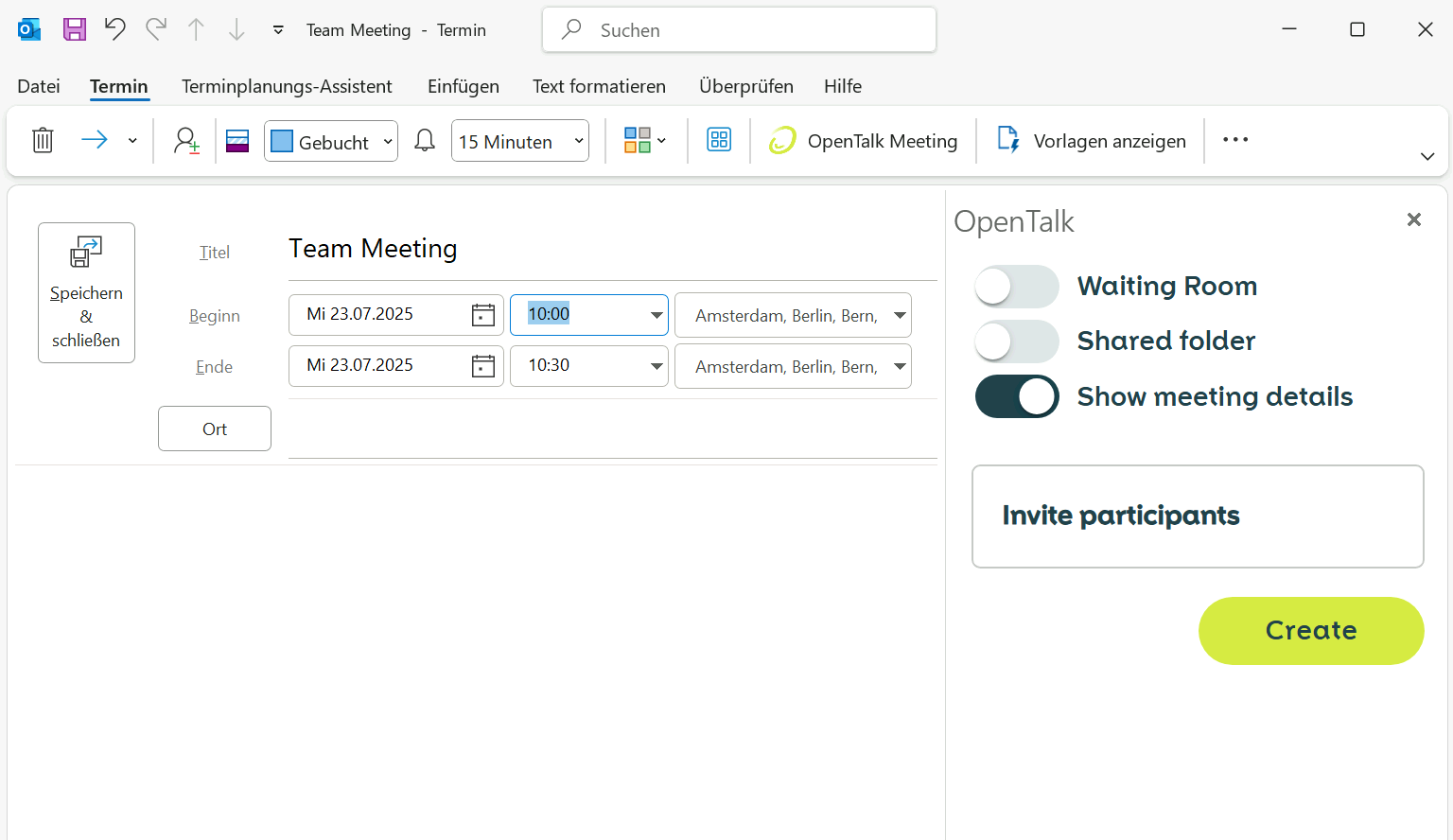Click Speichern & schließen button
Screen dimensions: 1453x840
[86, 292]
